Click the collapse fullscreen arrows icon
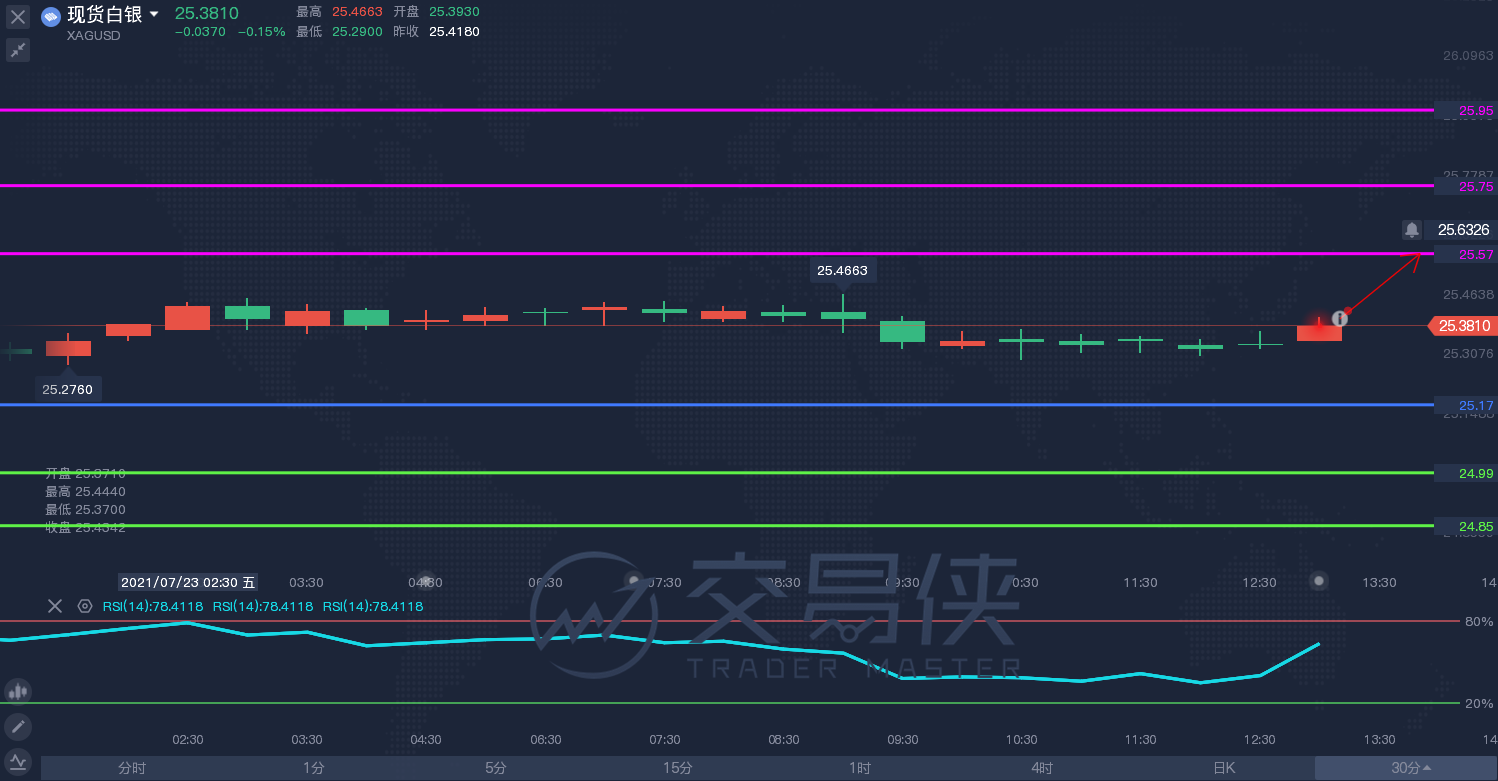The height and width of the screenshot is (781, 1498). (18, 50)
